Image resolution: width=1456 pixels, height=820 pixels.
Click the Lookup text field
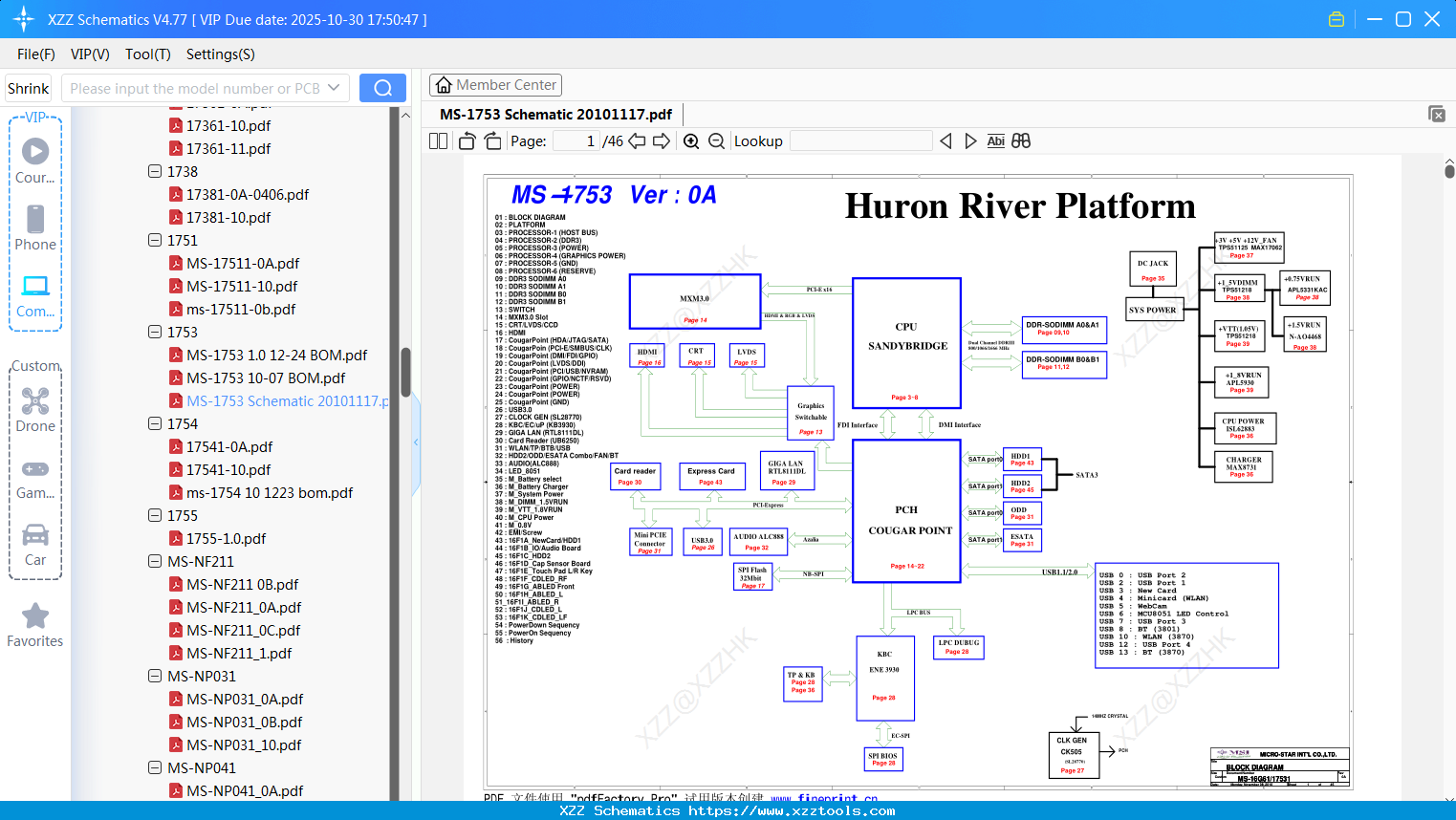[860, 141]
